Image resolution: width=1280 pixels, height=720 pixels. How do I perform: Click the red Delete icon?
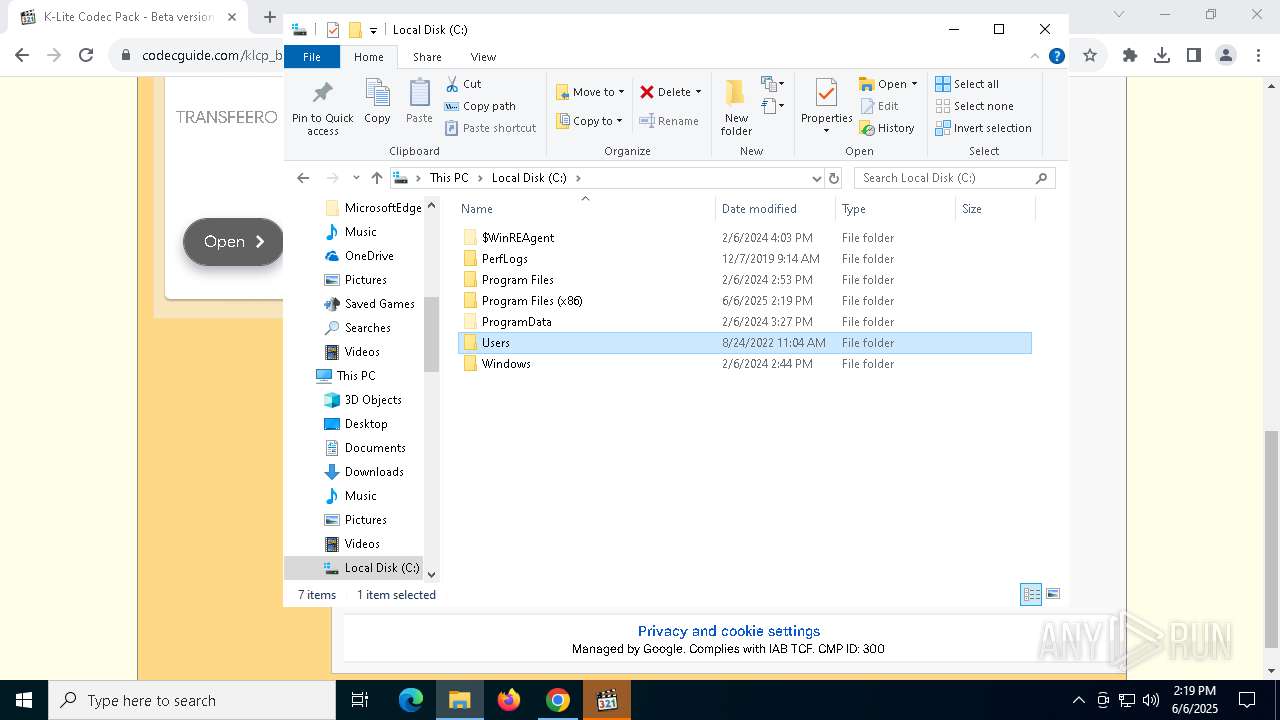point(647,92)
